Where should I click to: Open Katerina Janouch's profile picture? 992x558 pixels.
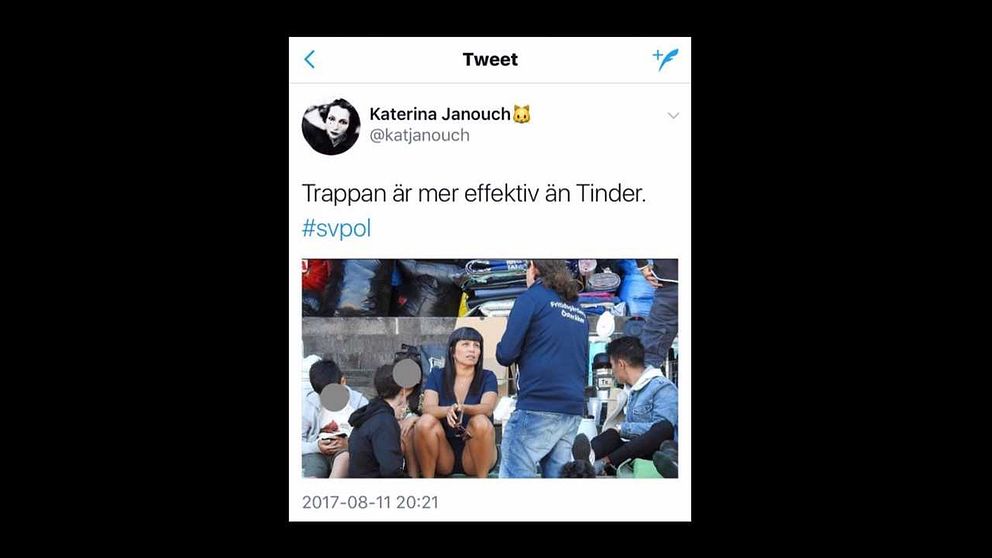[x=331, y=127]
